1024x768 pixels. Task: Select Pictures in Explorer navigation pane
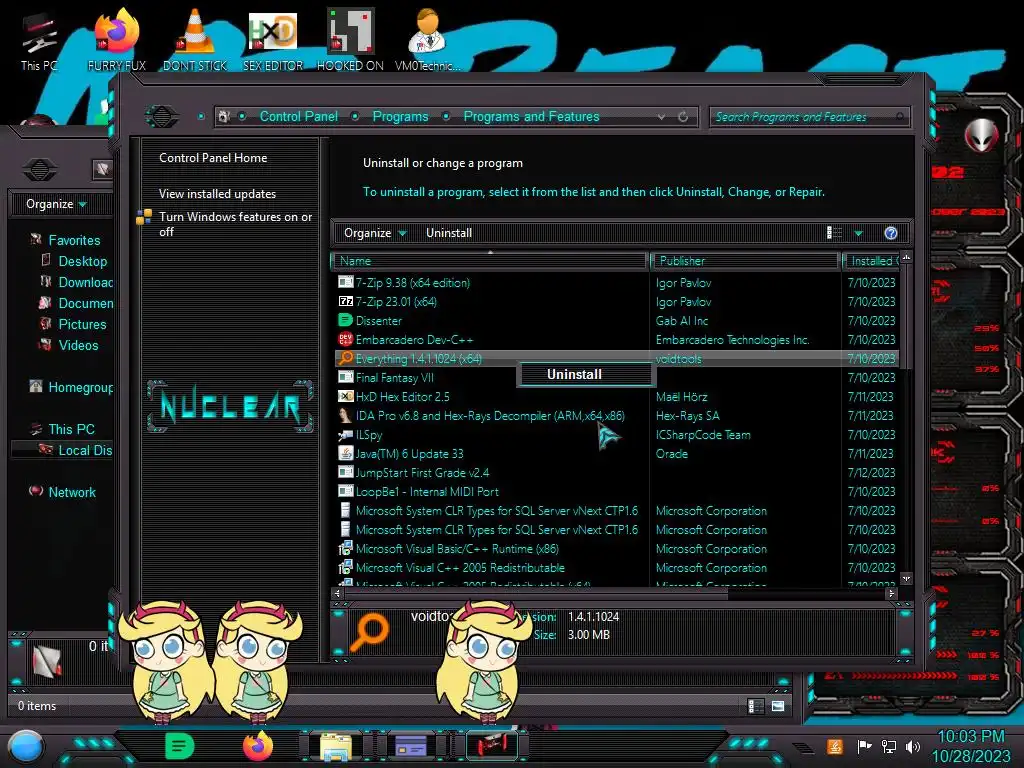82,325
